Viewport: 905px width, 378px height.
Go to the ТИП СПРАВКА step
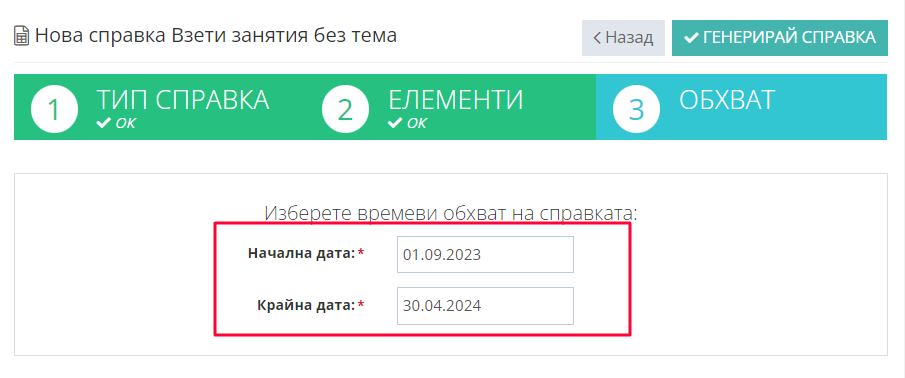(x=159, y=107)
